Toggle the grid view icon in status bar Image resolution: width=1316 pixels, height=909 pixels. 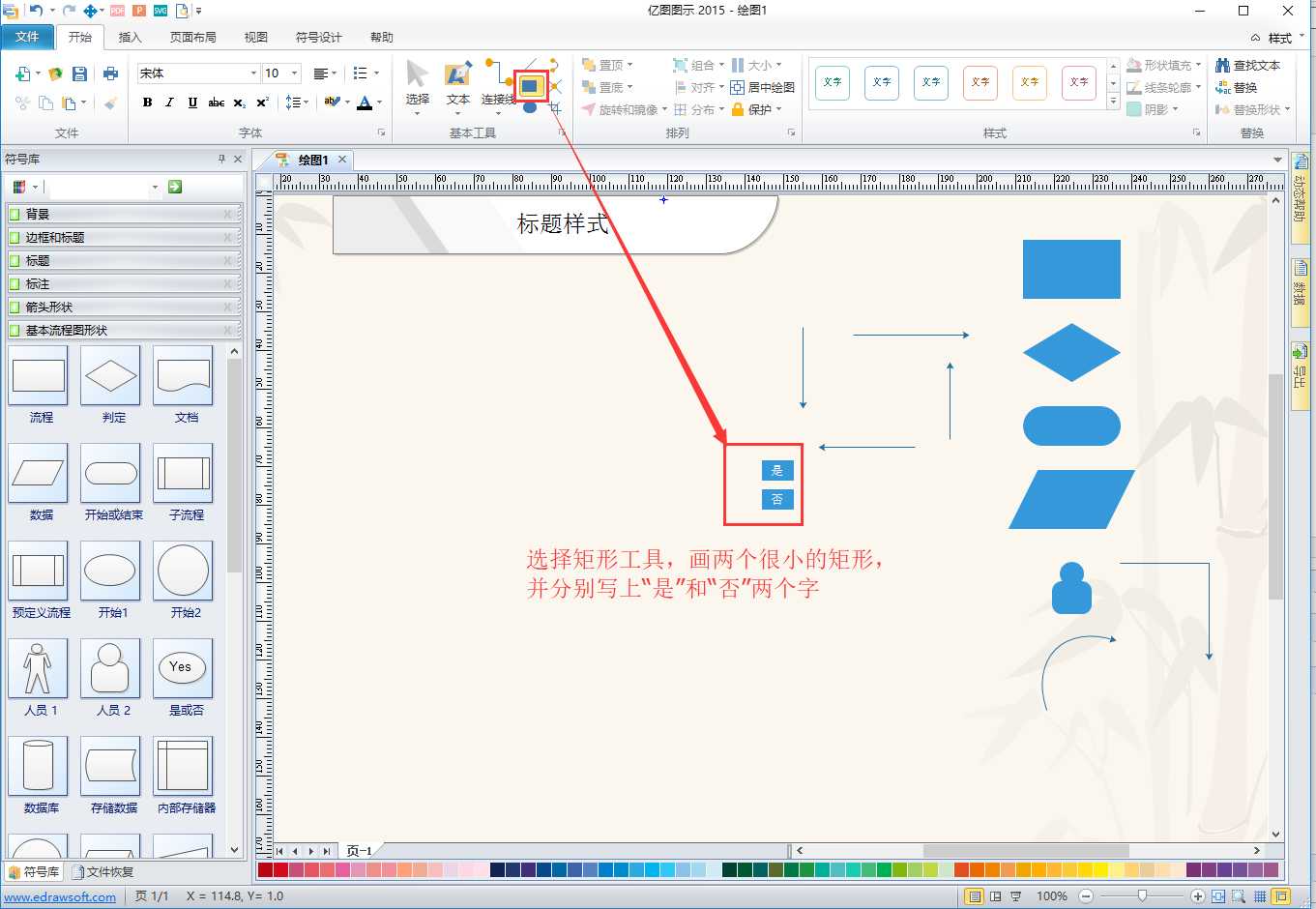coord(1260,896)
